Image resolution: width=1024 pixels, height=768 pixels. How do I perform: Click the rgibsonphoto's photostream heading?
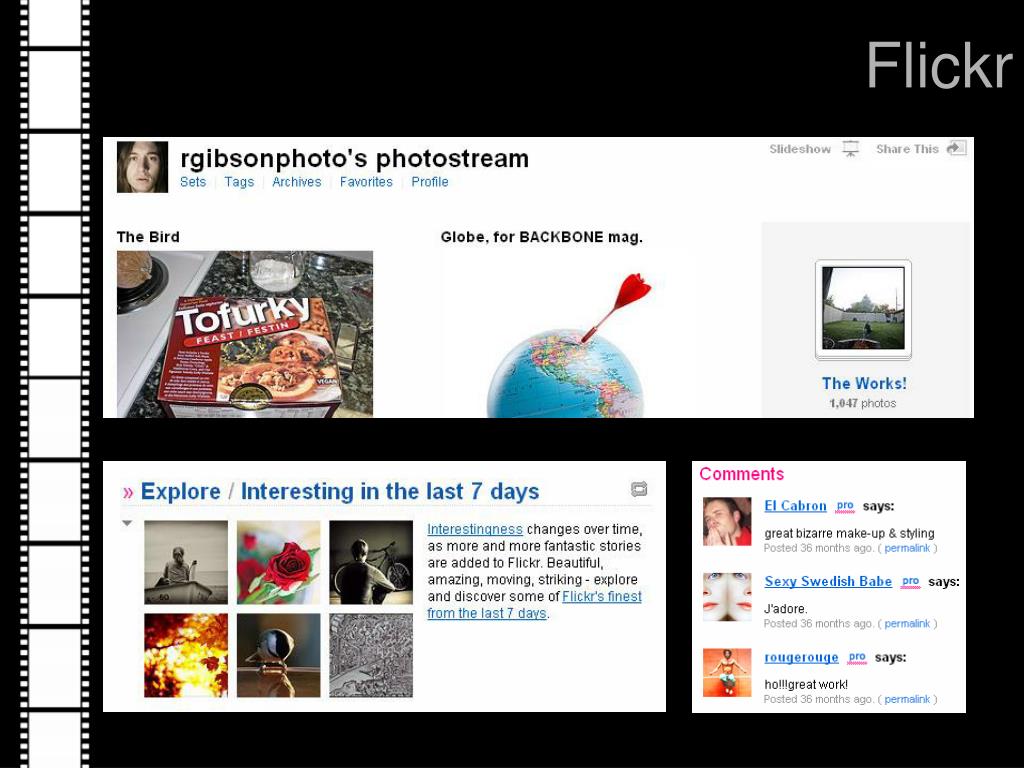coord(355,159)
